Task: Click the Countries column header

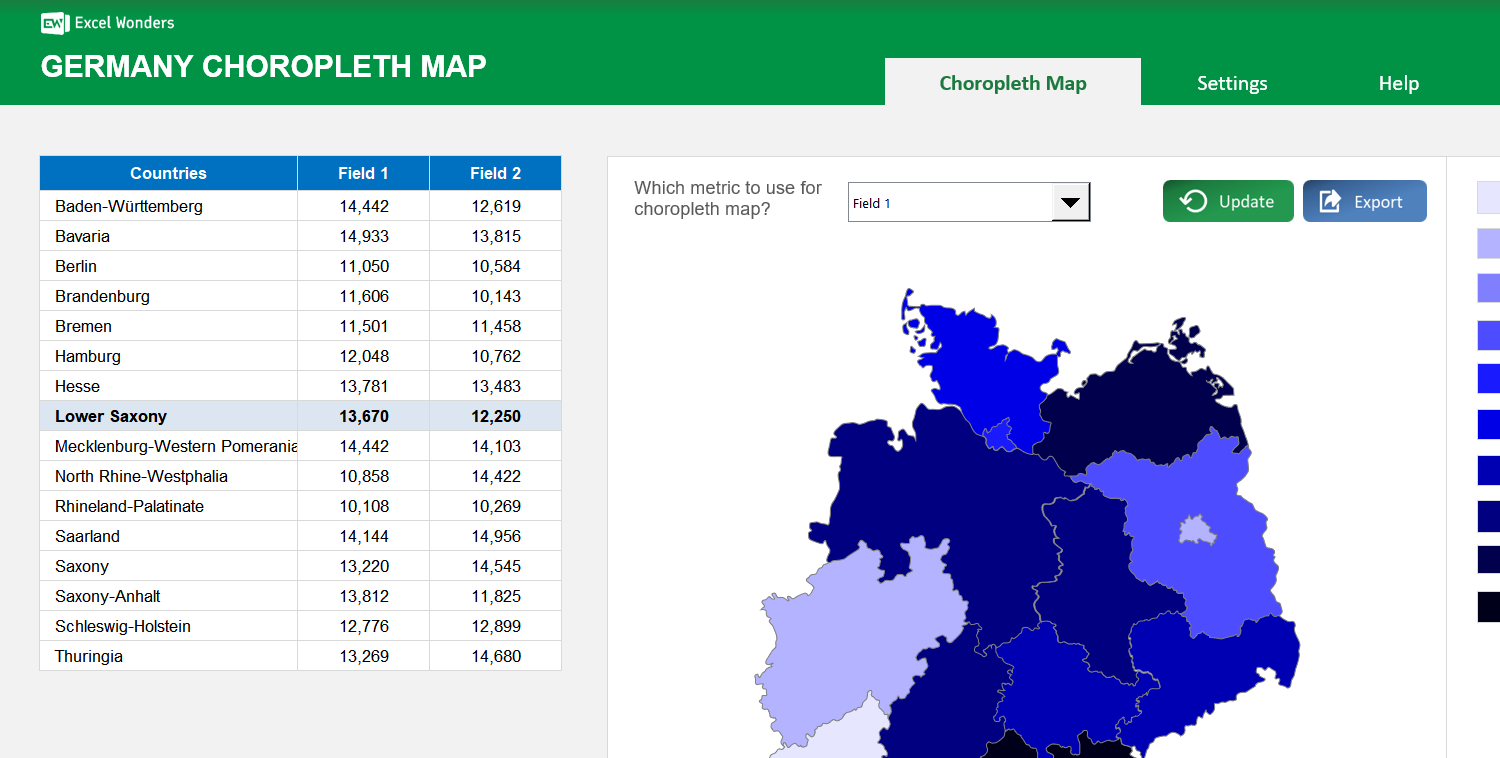Action: [x=168, y=173]
